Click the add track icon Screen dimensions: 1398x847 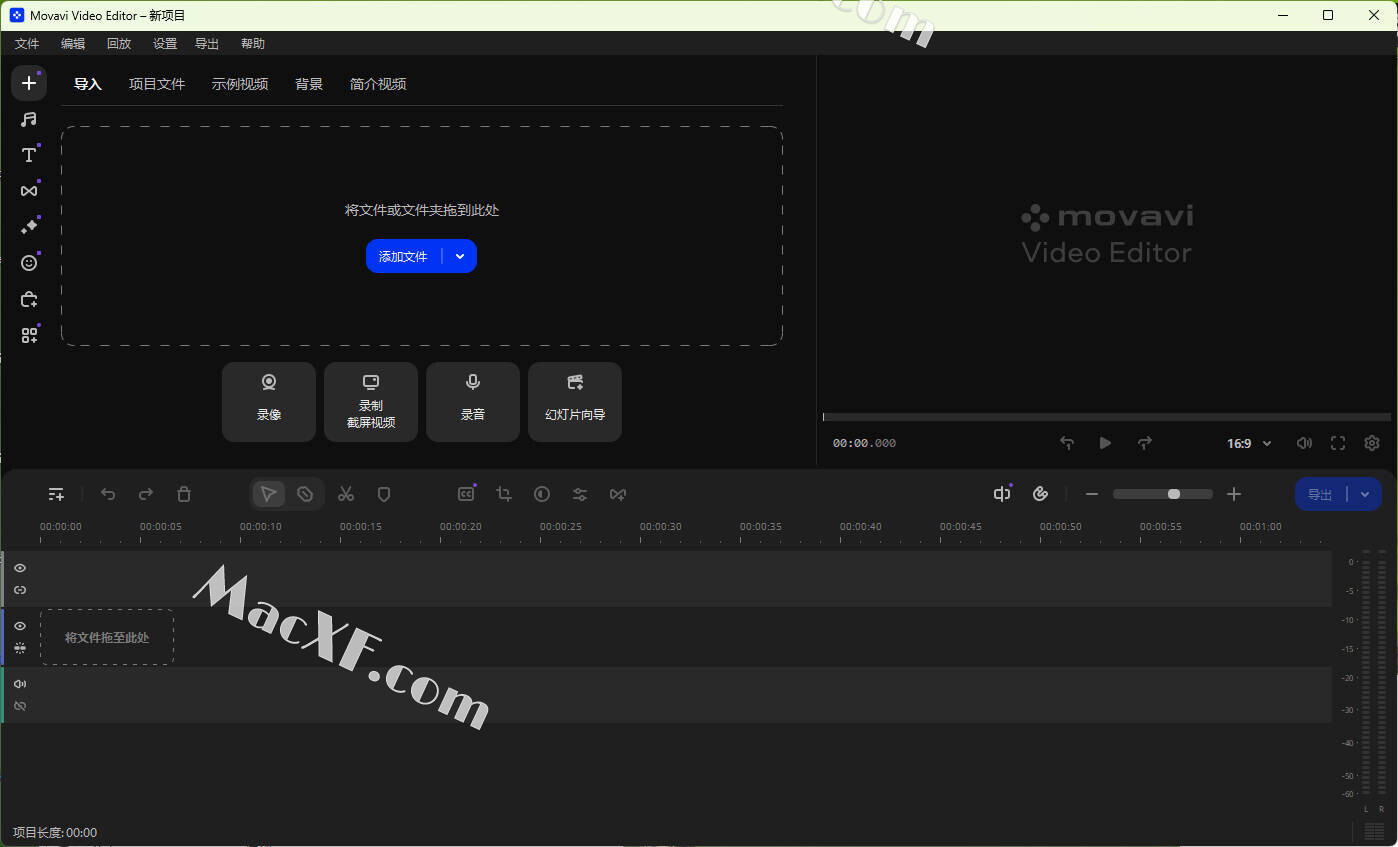click(56, 494)
